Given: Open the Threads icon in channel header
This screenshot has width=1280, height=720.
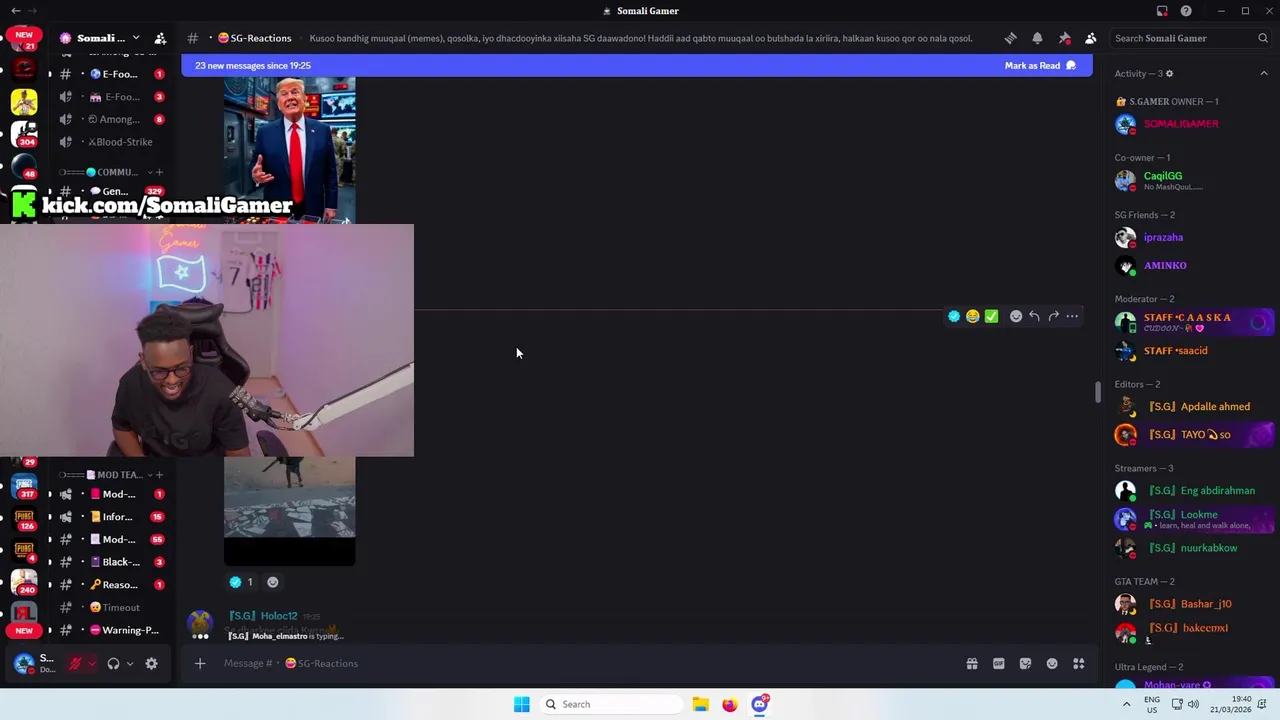Looking at the screenshot, I should 1011,38.
